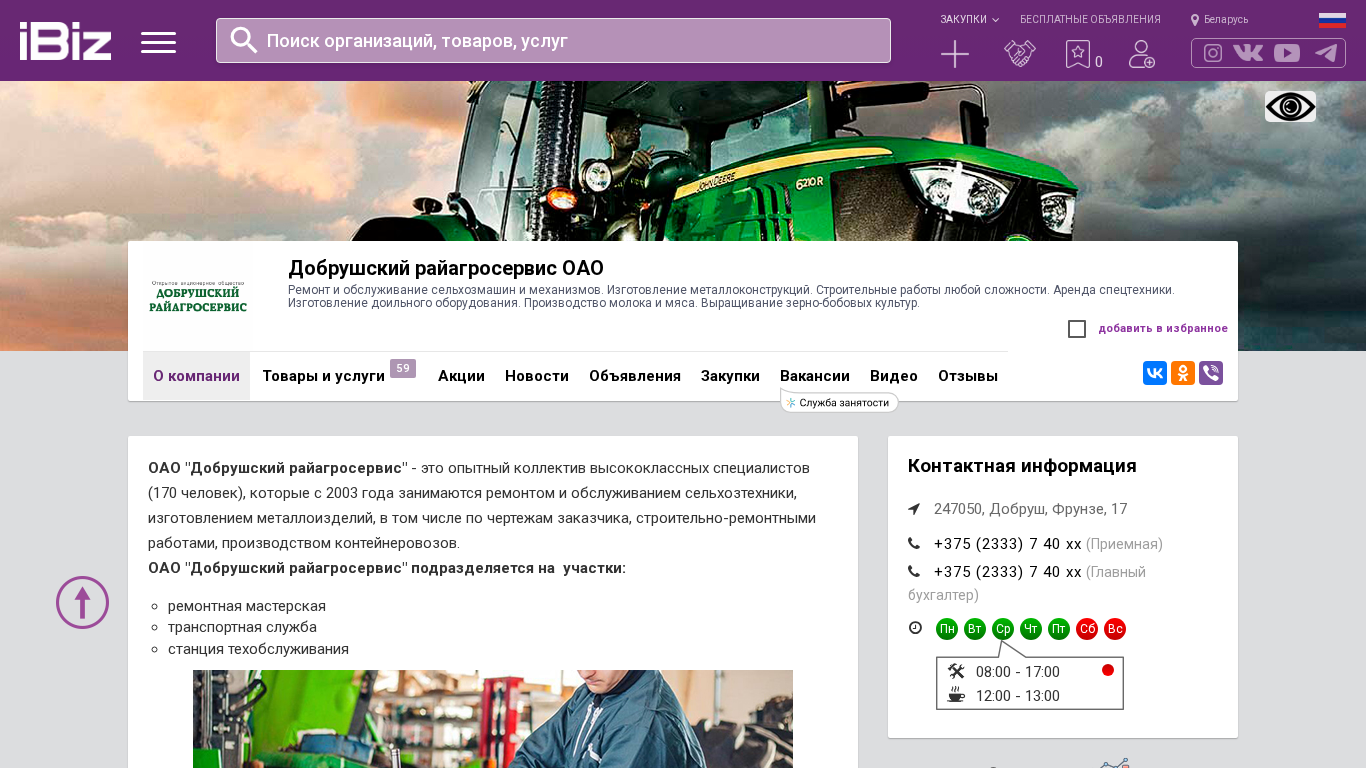Screen dimensions: 1366x768
Task: Select the Ср weekday circle
Action: point(1003,629)
